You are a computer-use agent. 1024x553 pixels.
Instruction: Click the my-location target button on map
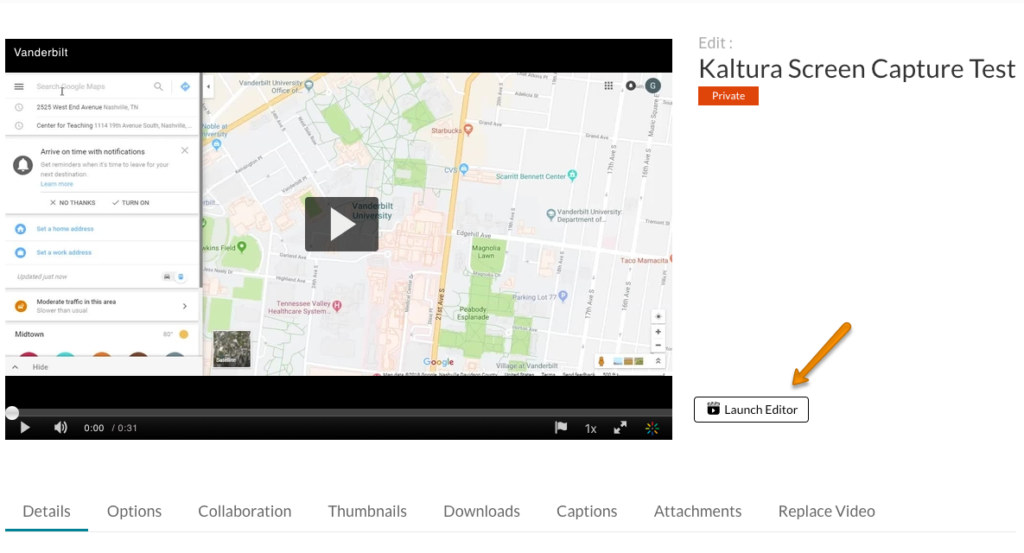[x=658, y=316]
